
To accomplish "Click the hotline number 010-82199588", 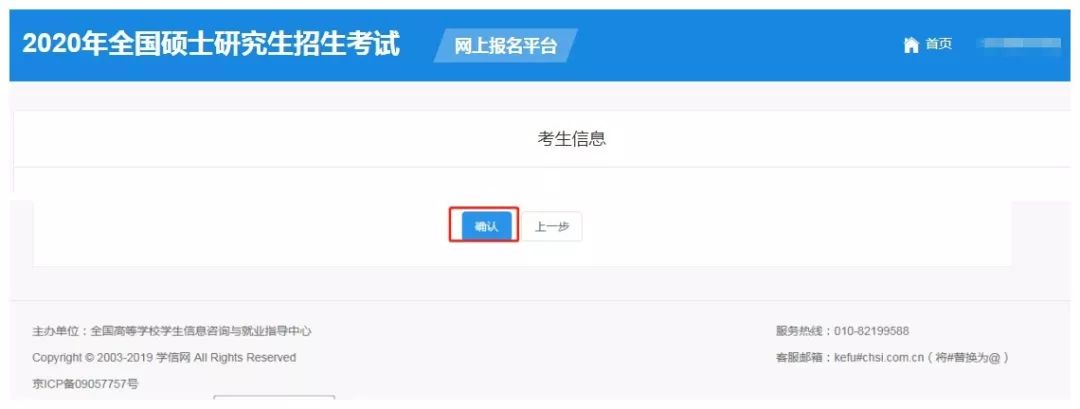I will pos(871,331).
